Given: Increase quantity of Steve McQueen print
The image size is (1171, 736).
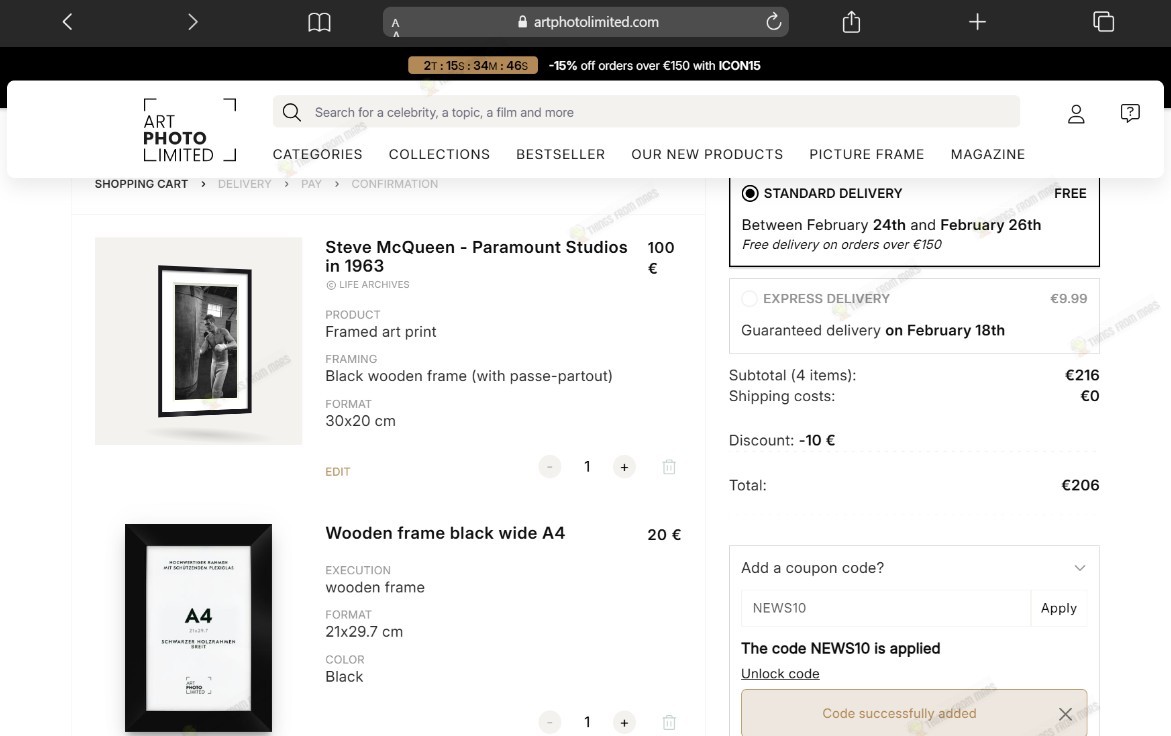Looking at the screenshot, I should click(624, 467).
